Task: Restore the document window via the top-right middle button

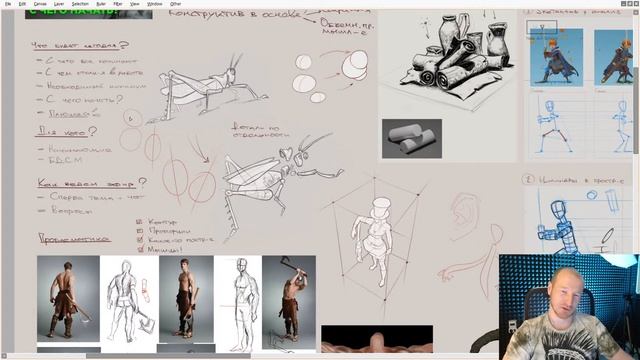Action: pyautogui.click(x=629, y=3)
